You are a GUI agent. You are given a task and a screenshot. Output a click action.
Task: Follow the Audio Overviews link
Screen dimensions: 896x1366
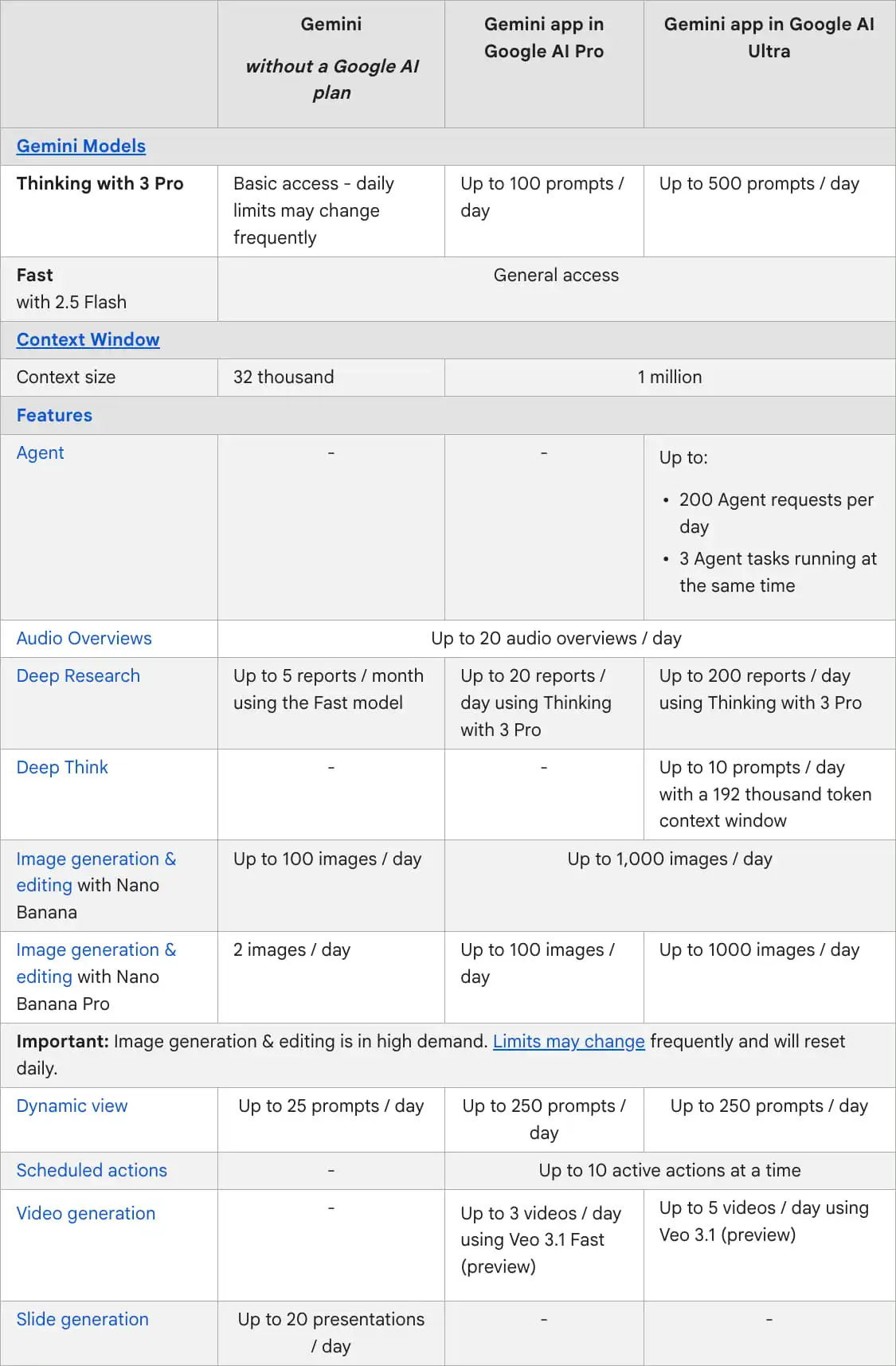pos(84,638)
